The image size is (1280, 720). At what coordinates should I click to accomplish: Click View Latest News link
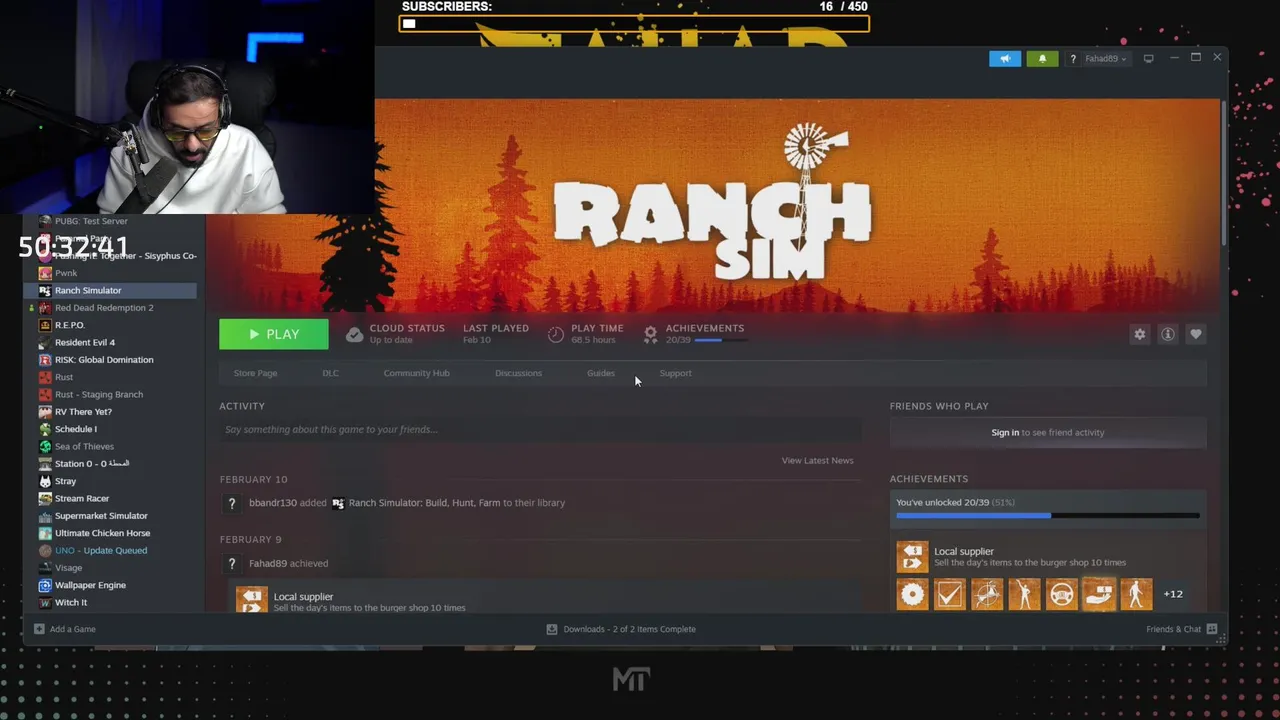coord(817,460)
